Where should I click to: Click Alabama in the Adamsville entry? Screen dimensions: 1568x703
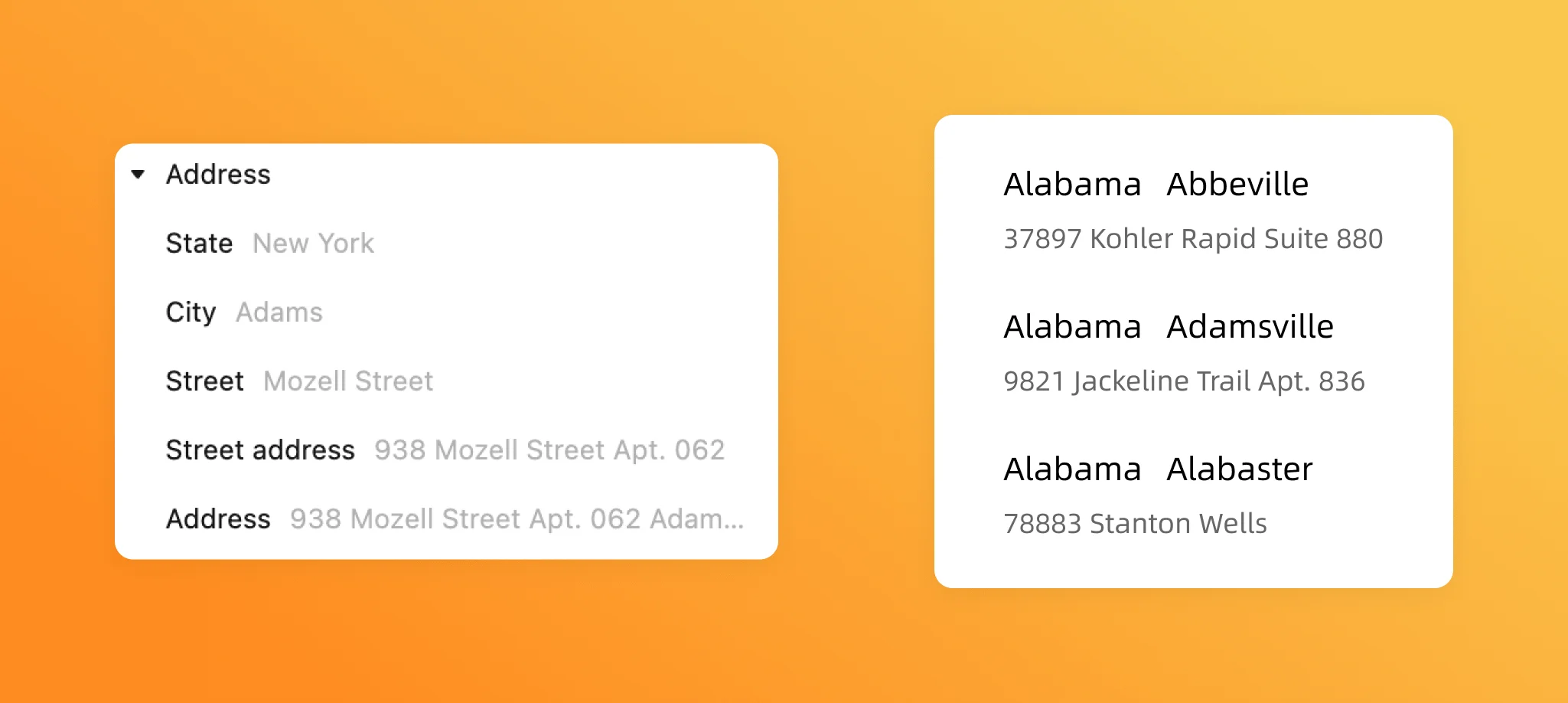tap(1072, 327)
